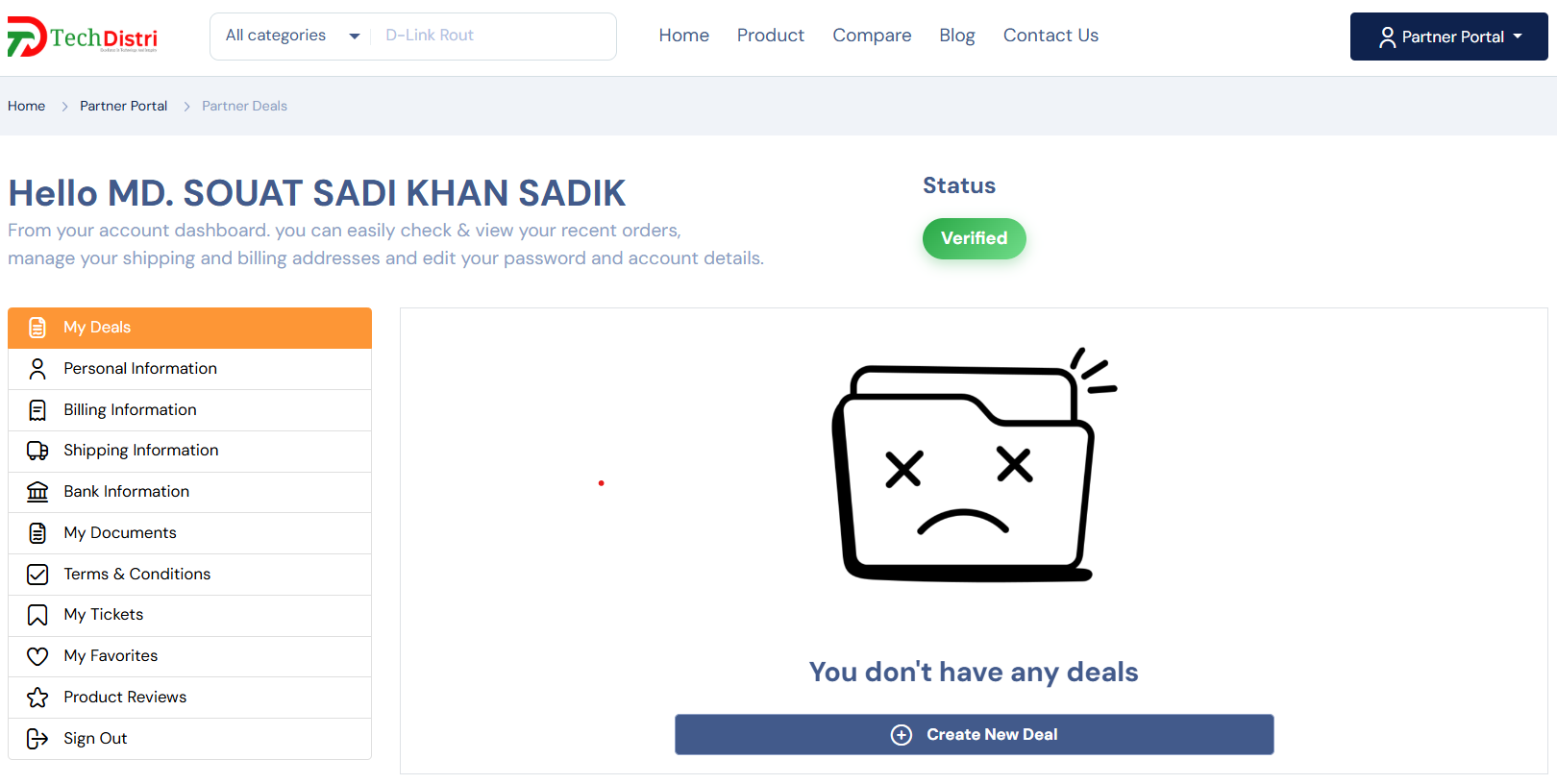The image size is (1557, 784).
Task: Click the TechDistri logo
Action: tap(83, 37)
